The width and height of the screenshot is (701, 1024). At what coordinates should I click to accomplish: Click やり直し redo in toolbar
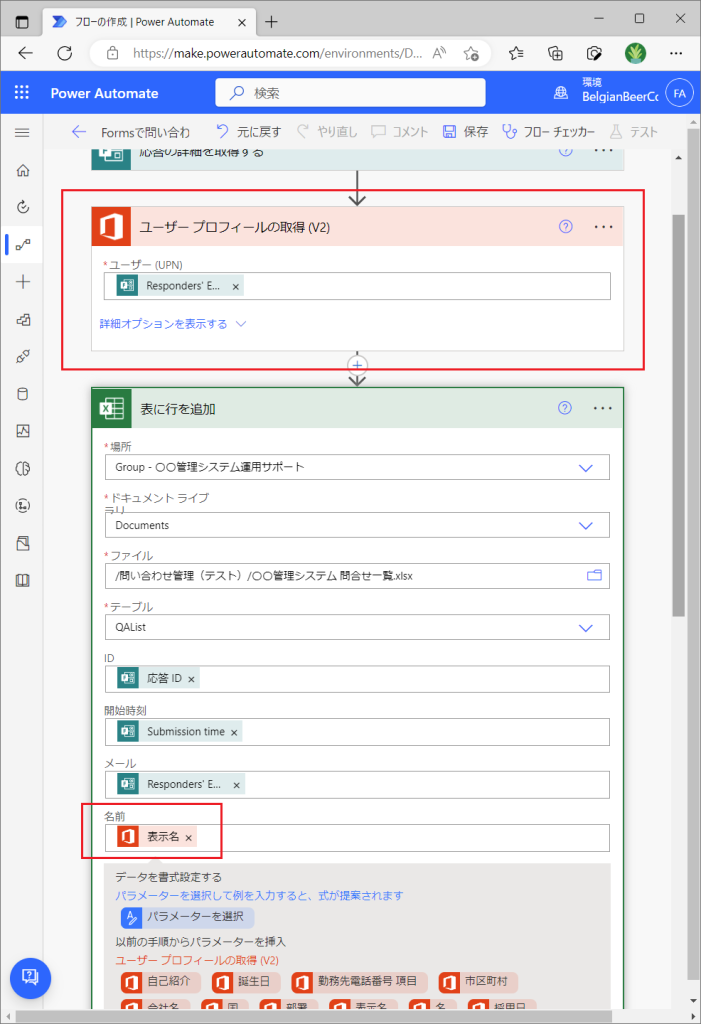[327, 132]
